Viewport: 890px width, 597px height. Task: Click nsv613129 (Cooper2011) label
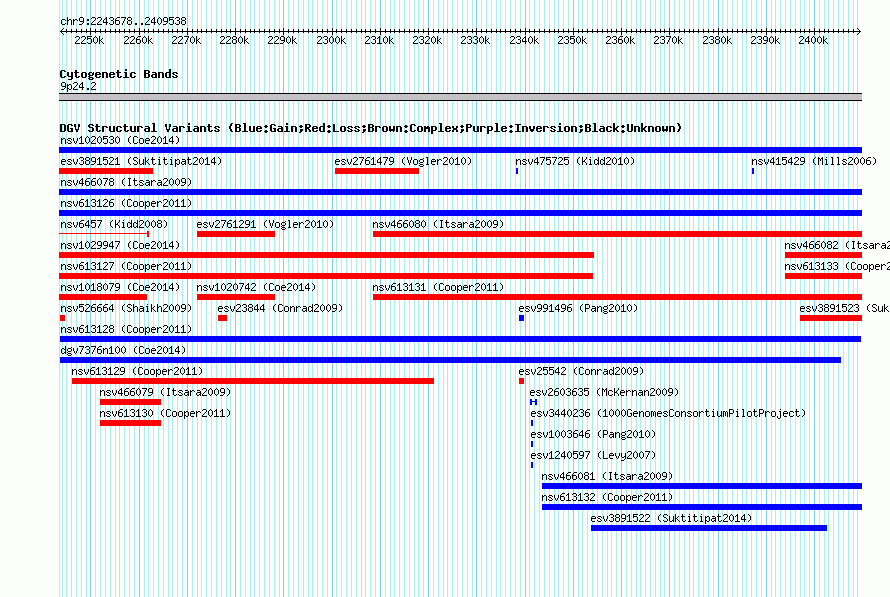pyautogui.click(x=137, y=371)
